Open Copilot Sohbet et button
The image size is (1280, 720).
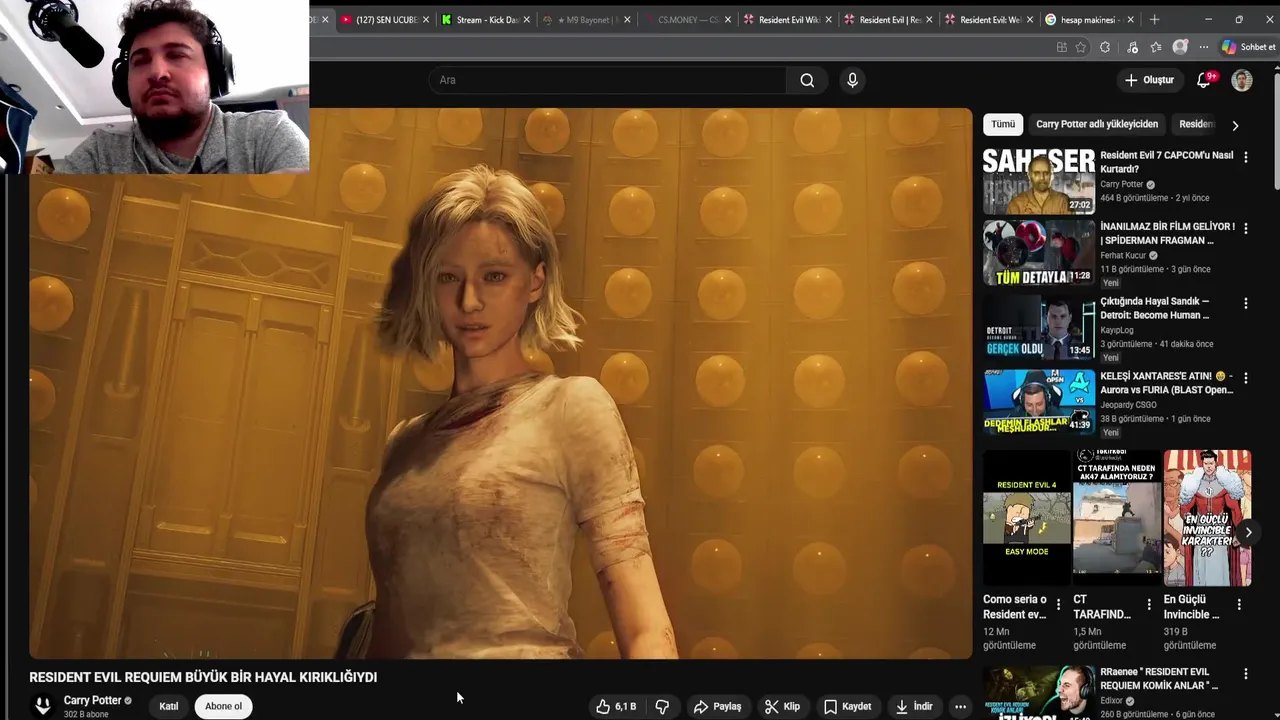tap(1249, 47)
